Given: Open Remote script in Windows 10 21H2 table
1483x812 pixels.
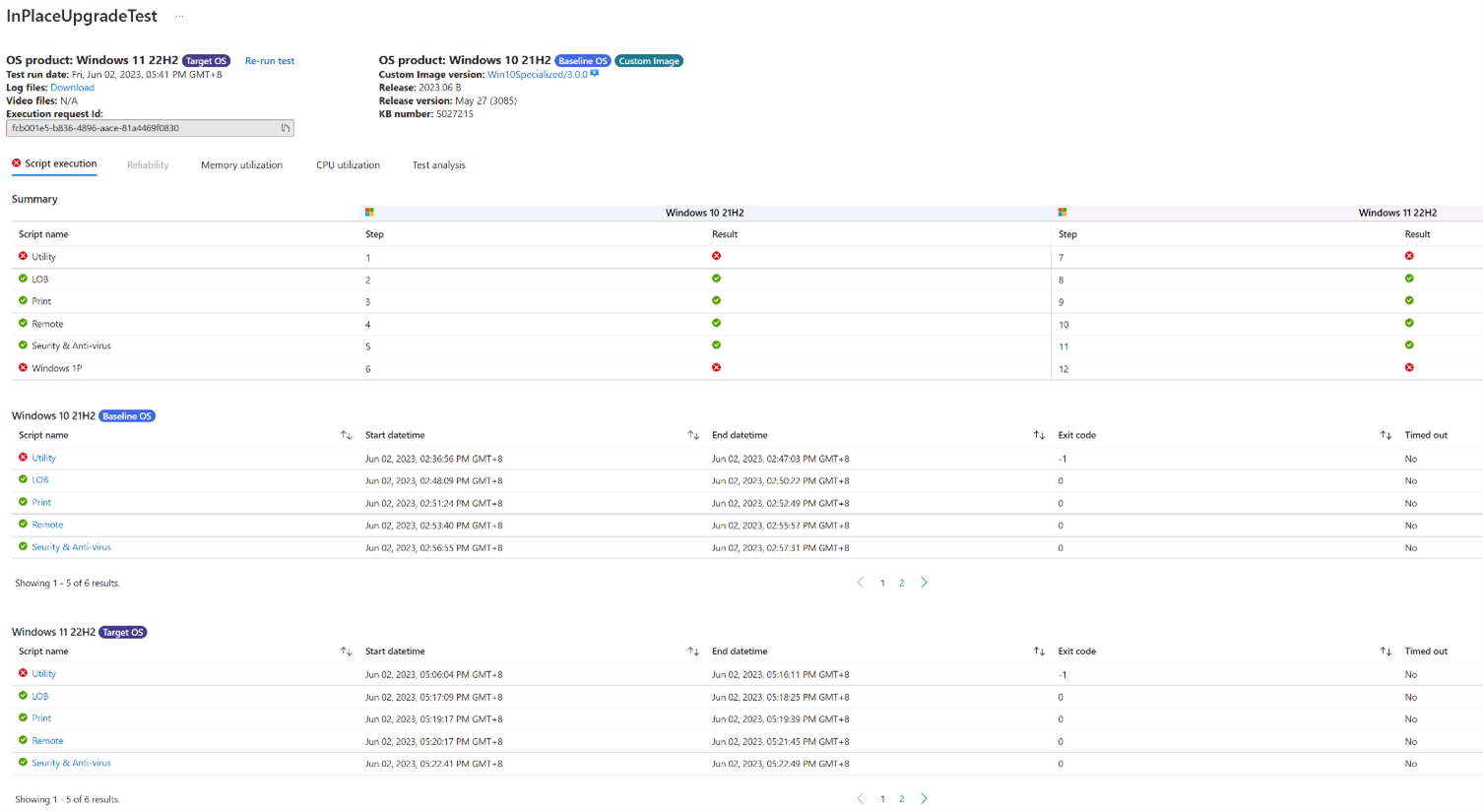Looking at the screenshot, I should pyautogui.click(x=47, y=525).
